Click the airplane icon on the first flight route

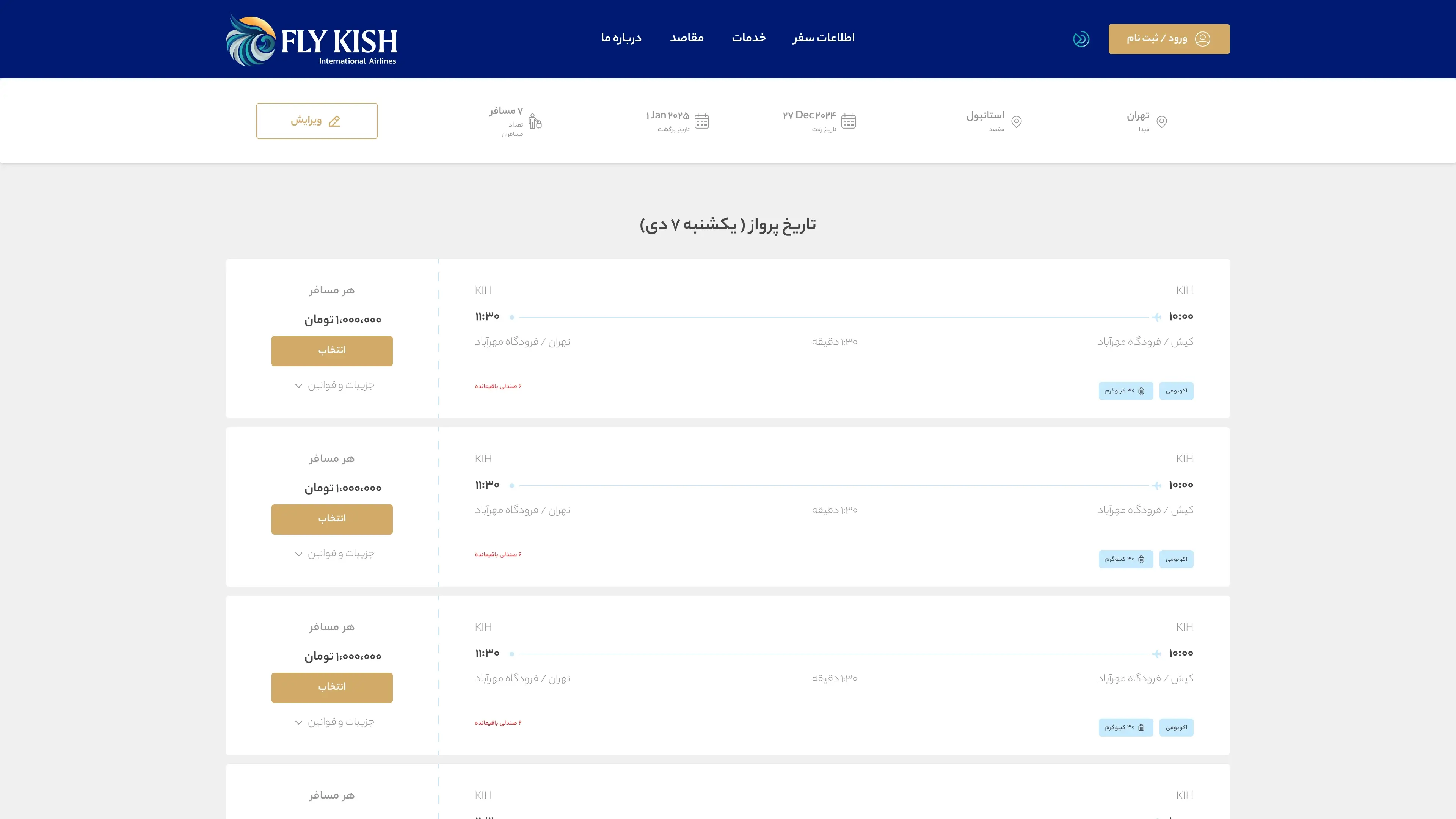(1158, 317)
